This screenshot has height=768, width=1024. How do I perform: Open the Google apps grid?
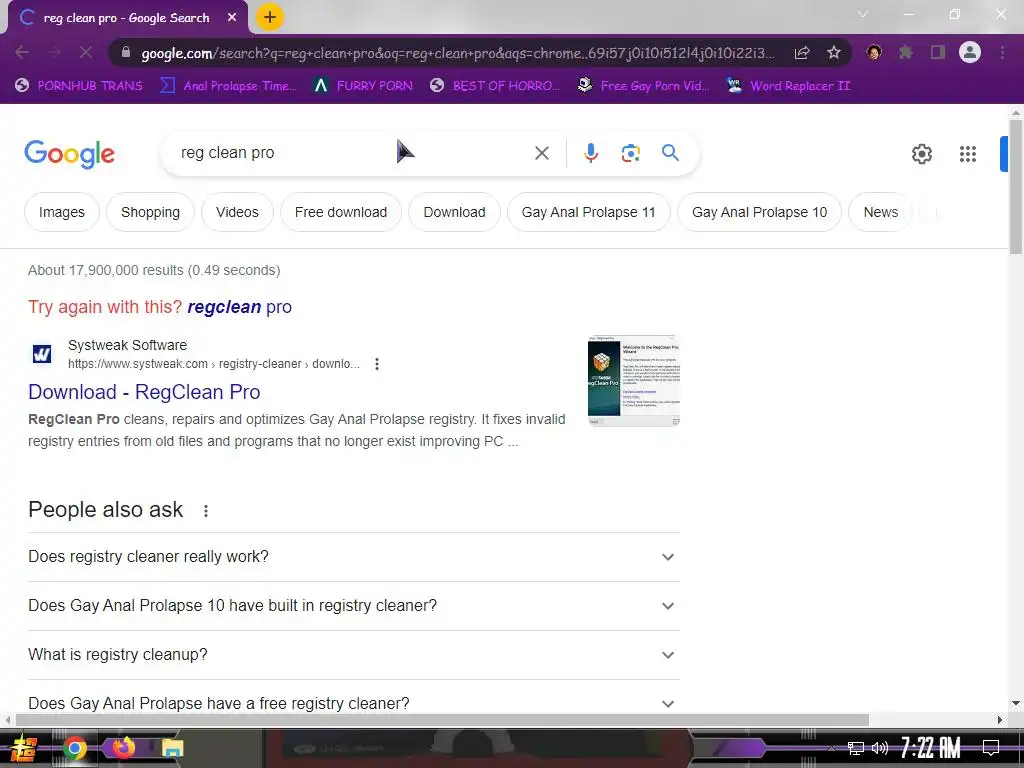coord(967,154)
